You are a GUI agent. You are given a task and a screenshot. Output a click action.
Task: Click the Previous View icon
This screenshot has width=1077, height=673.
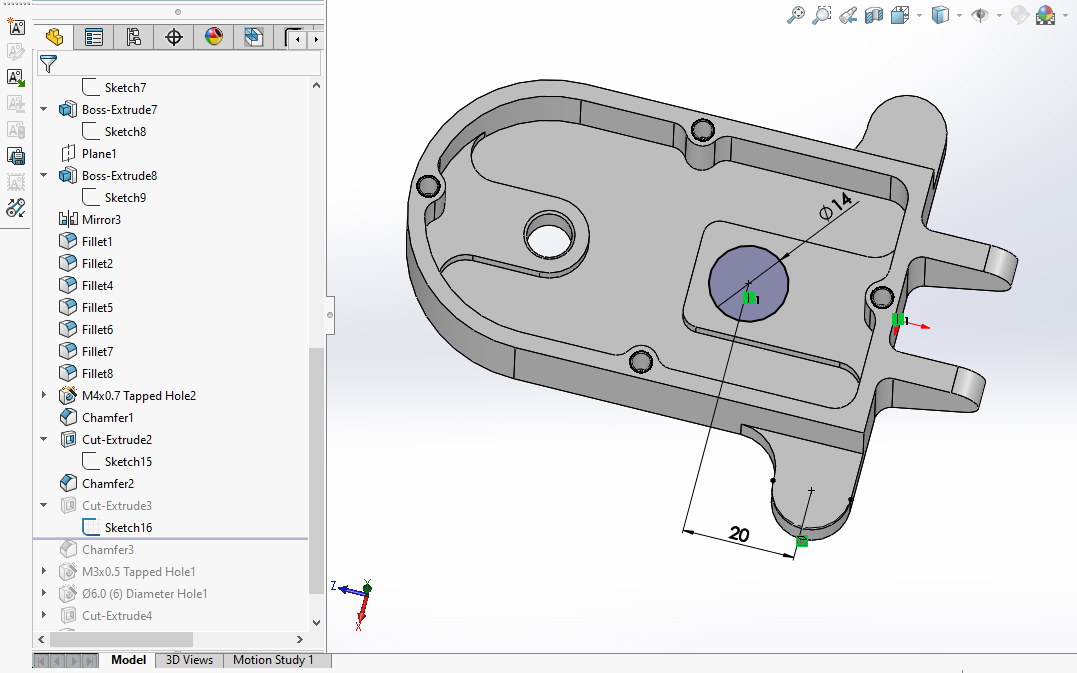pos(848,15)
